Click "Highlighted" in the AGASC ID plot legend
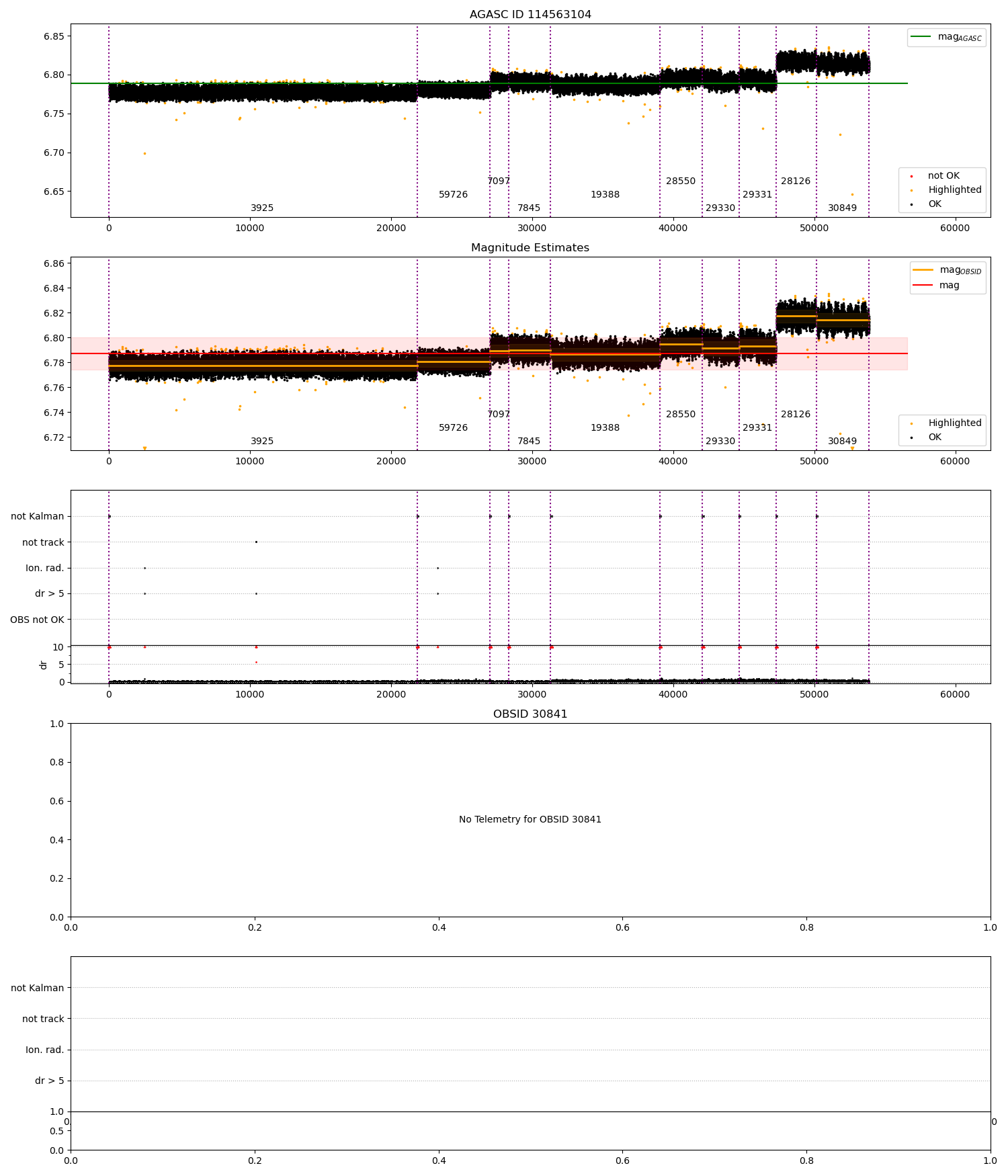Viewport: 1008px width, 1176px height. tap(947, 190)
